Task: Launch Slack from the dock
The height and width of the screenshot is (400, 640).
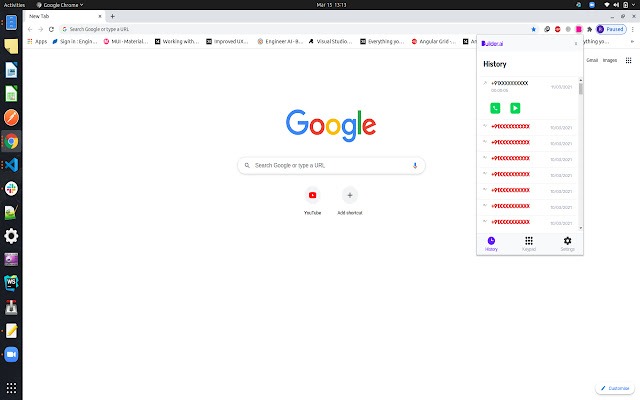Action: (x=11, y=189)
